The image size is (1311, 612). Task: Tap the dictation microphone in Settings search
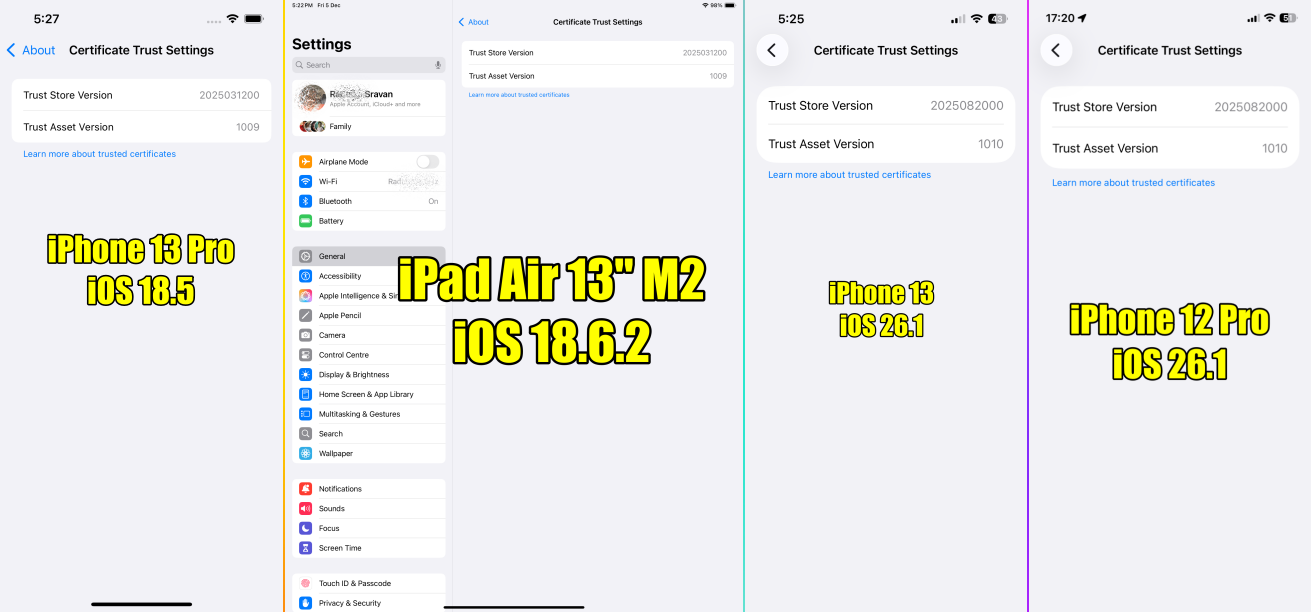point(437,65)
